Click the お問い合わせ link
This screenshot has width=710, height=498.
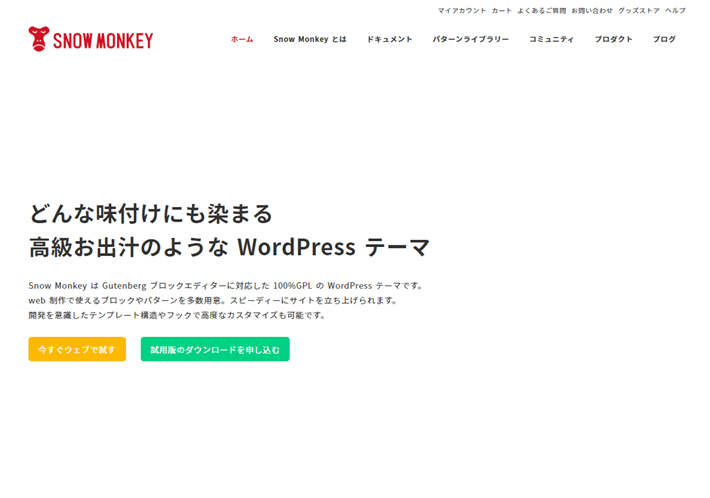click(592, 10)
